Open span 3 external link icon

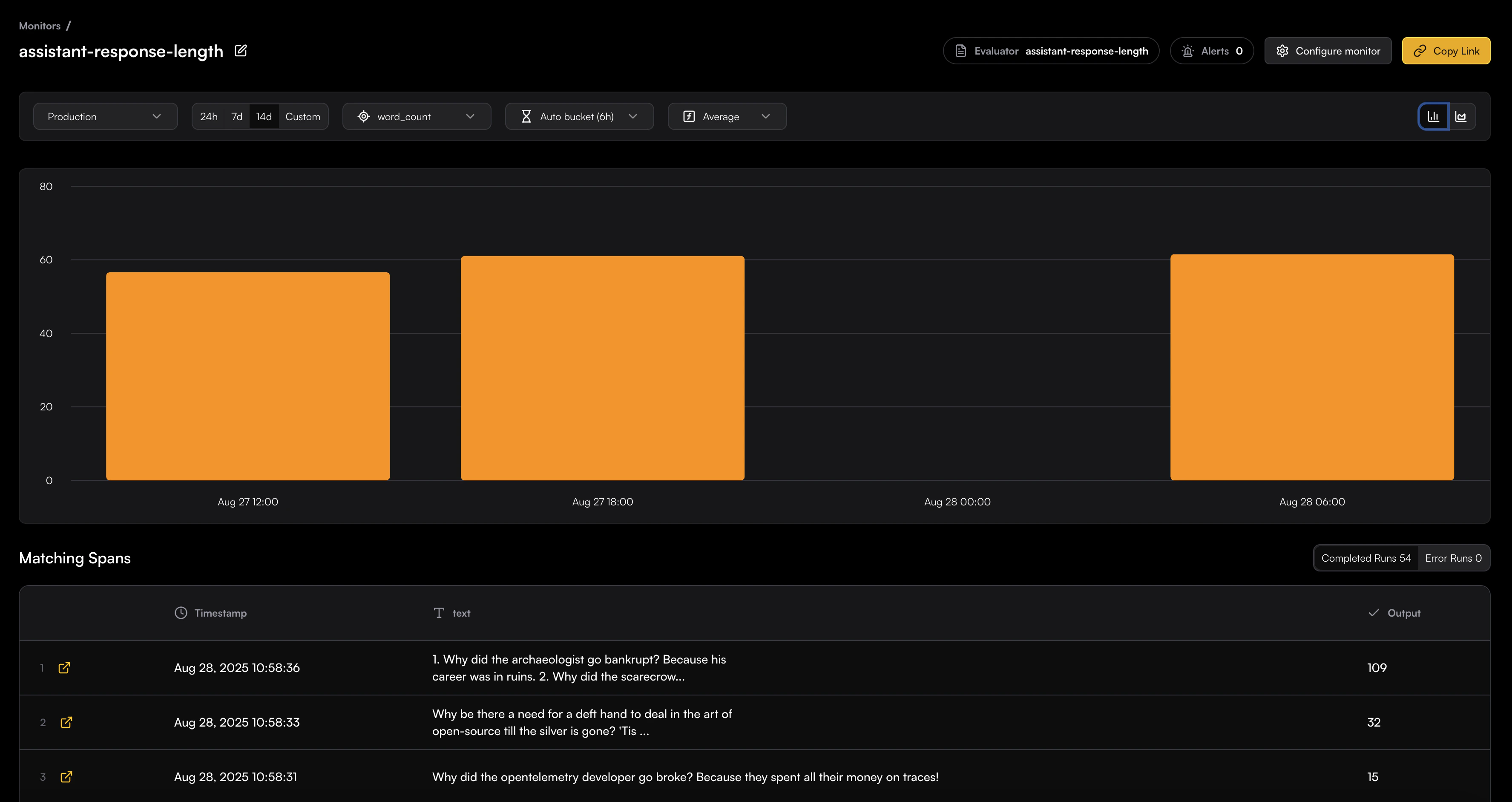[x=66, y=777]
